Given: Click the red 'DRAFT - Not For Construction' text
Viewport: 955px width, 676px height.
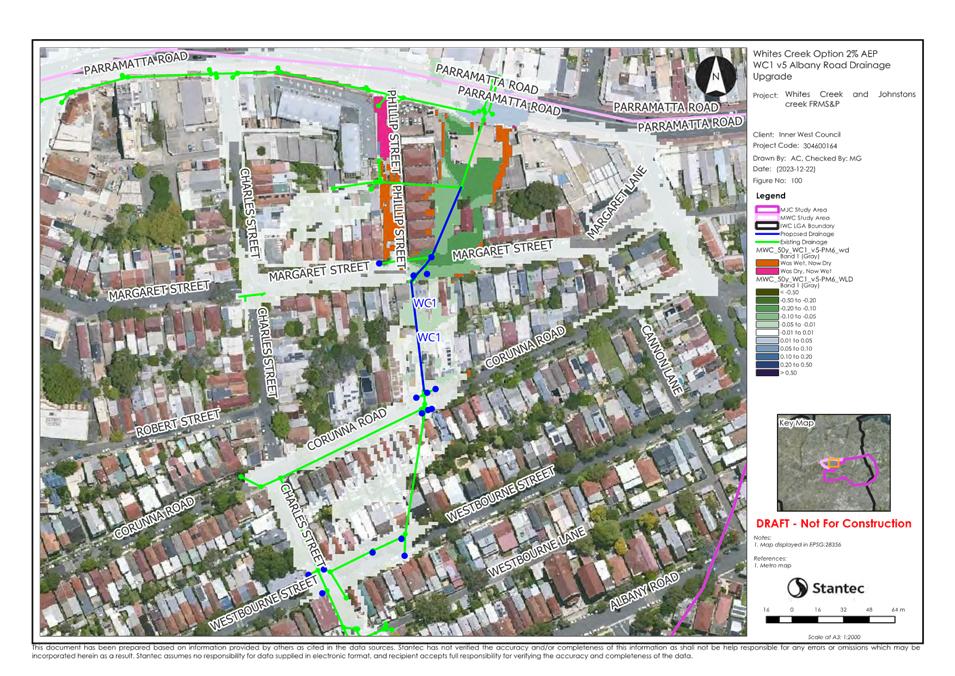Looking at the screenshot, I should click(x=833, y=524).
